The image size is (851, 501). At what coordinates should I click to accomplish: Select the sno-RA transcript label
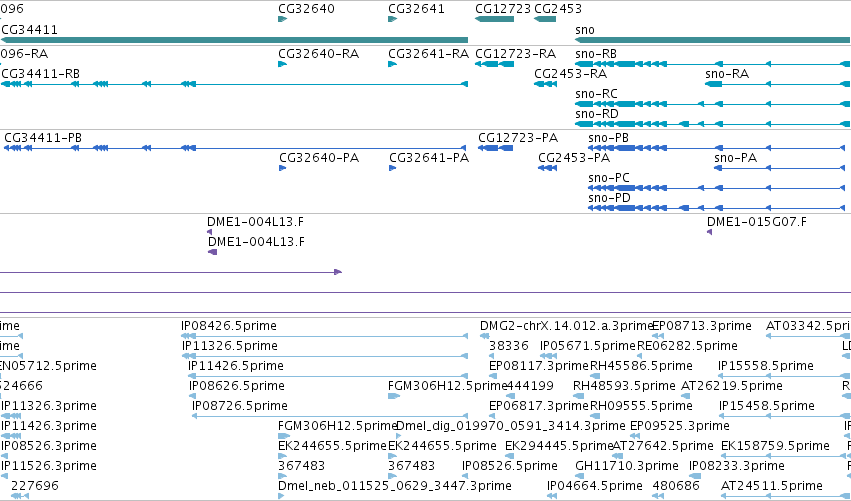(x=727, y=74)
